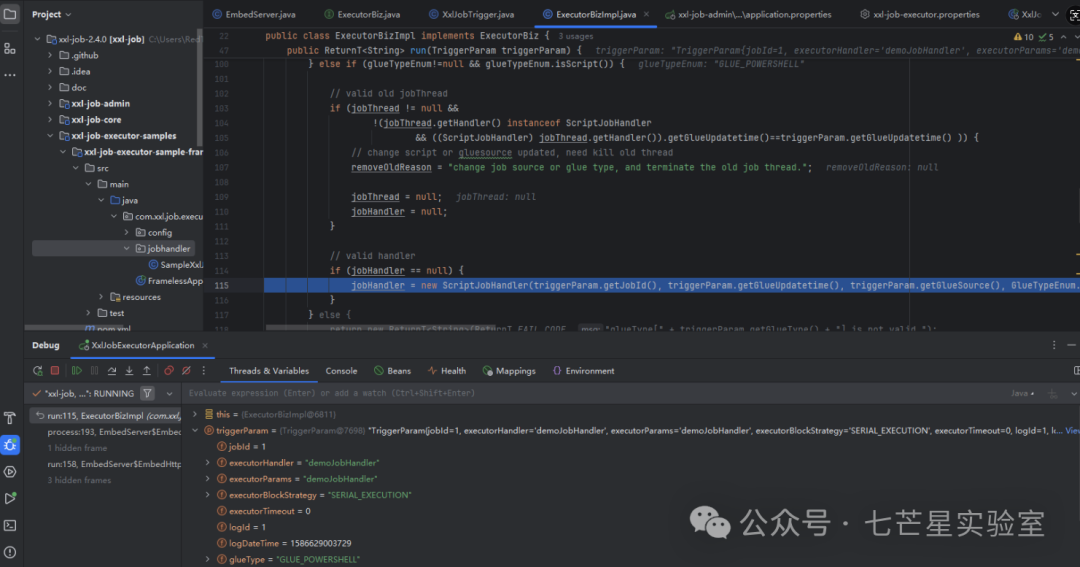This screenshot has height=567, width=1080.
Task: Go to previous highlighted problem arrow
Action: [1063, 37]
